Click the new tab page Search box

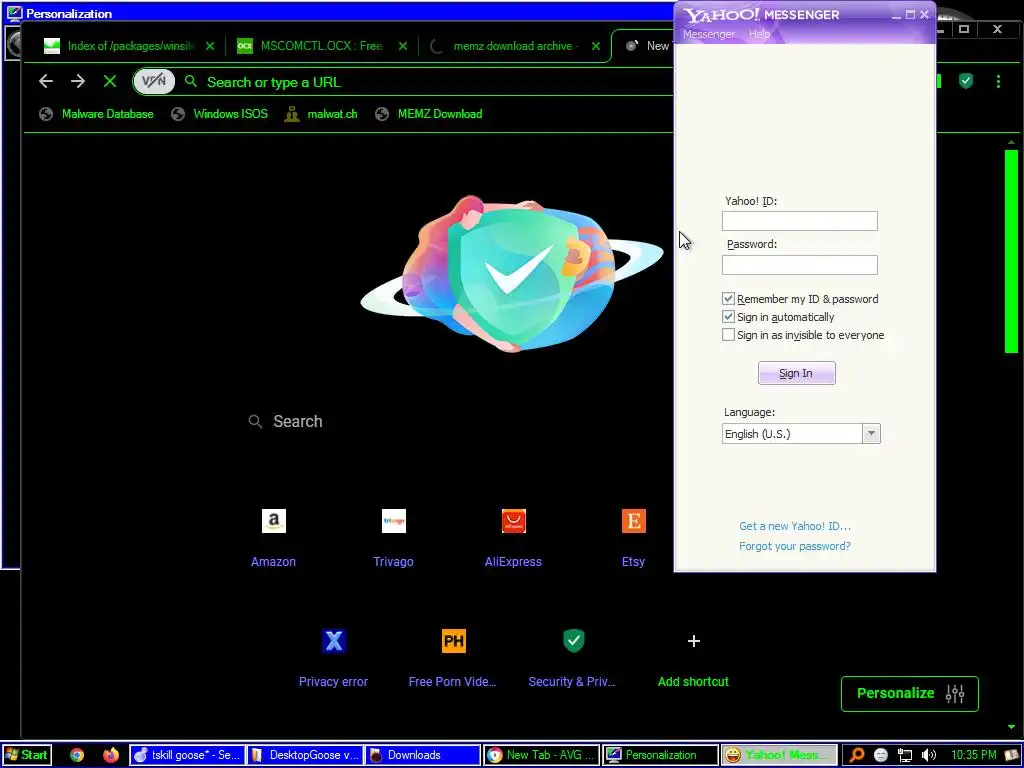click(457, 421)
